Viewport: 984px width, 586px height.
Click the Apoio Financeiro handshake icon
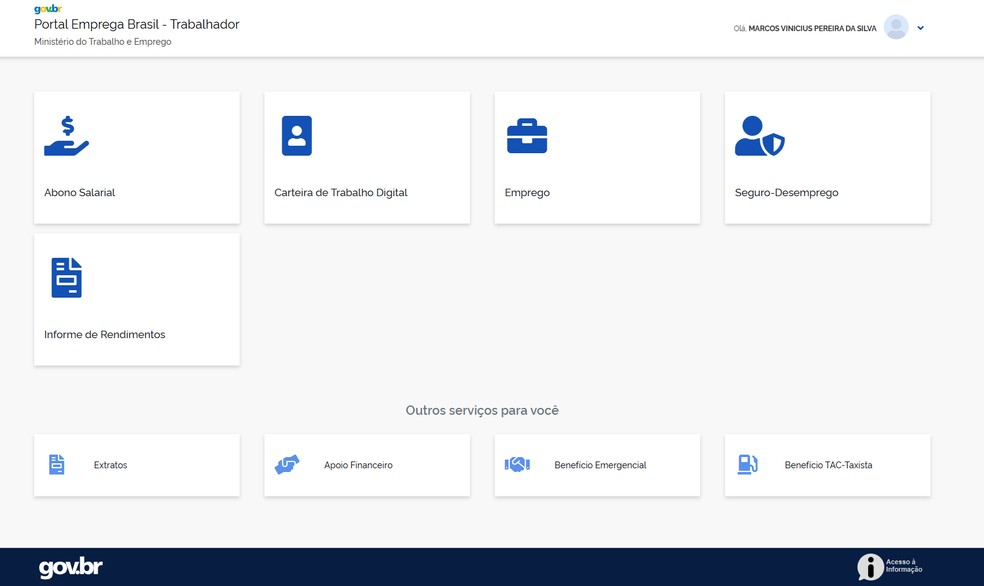(287, 465)
